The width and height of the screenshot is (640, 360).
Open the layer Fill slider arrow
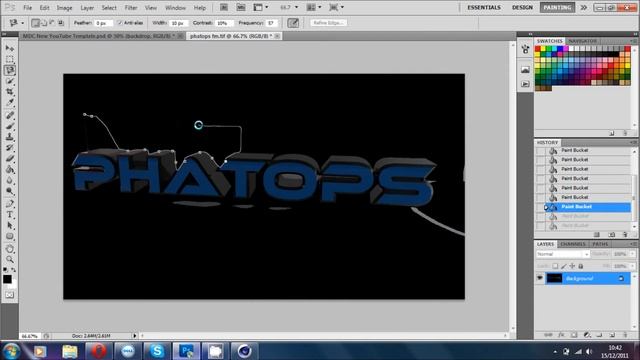coord(632,266)
